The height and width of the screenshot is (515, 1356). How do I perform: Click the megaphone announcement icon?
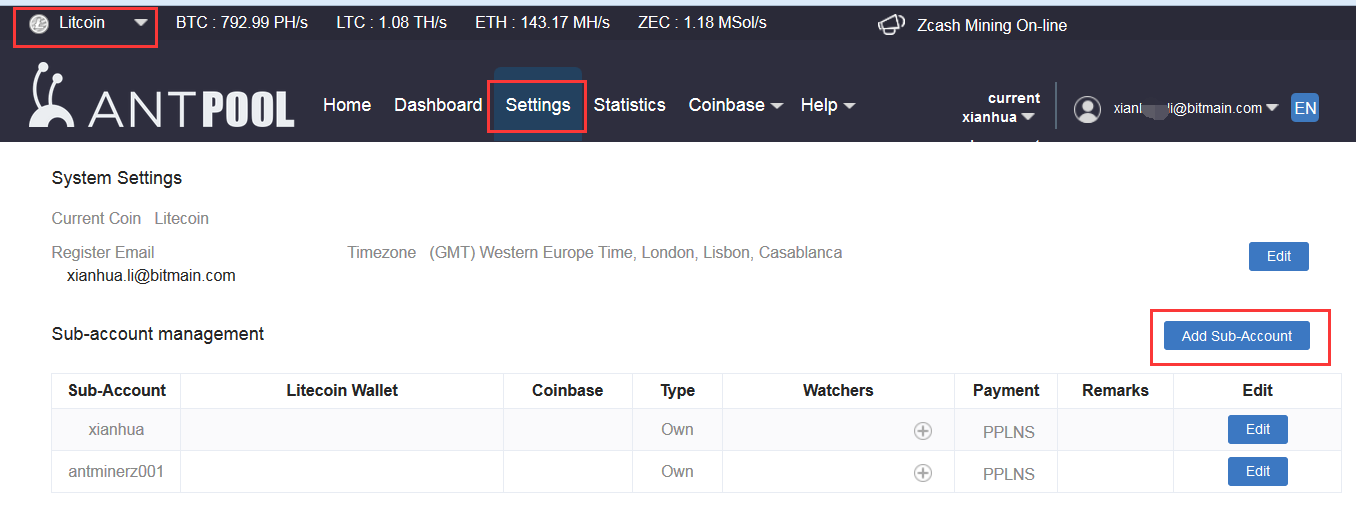[x=891, y=25]
